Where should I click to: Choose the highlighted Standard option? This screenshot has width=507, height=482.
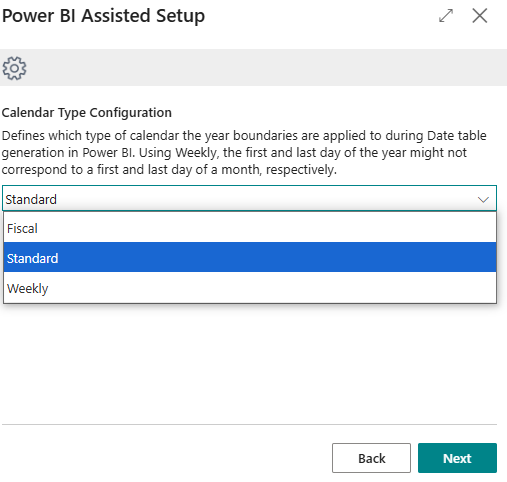[x=250, y=257]
